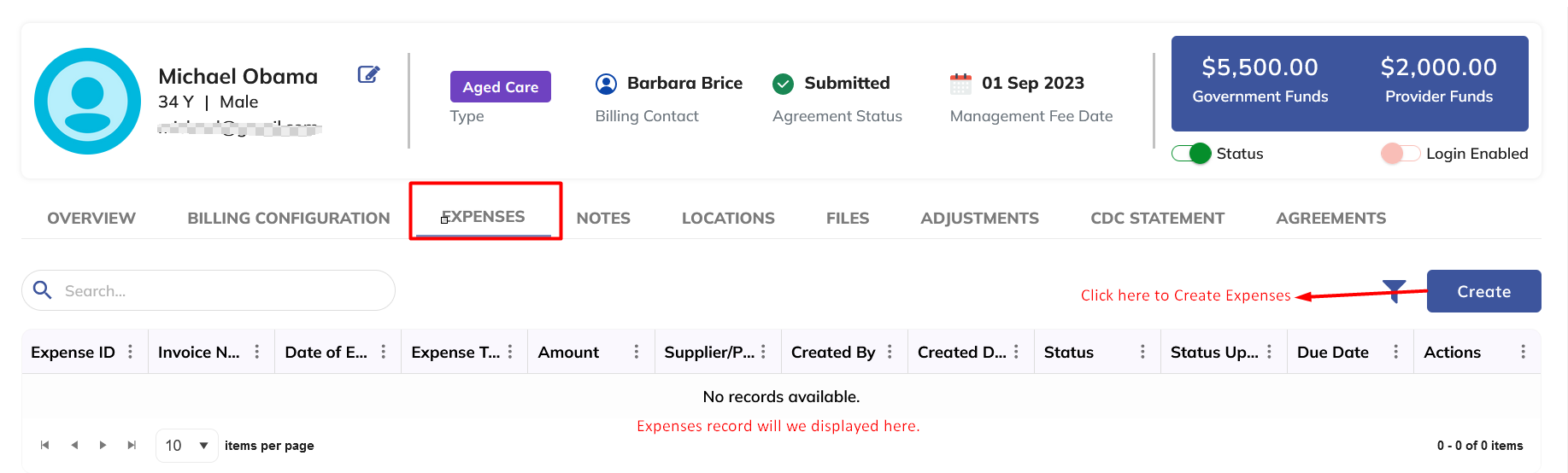Click the edit profile pencil icon
The width and height of the screenshot is (1568, 473).
tap(368, 74)
